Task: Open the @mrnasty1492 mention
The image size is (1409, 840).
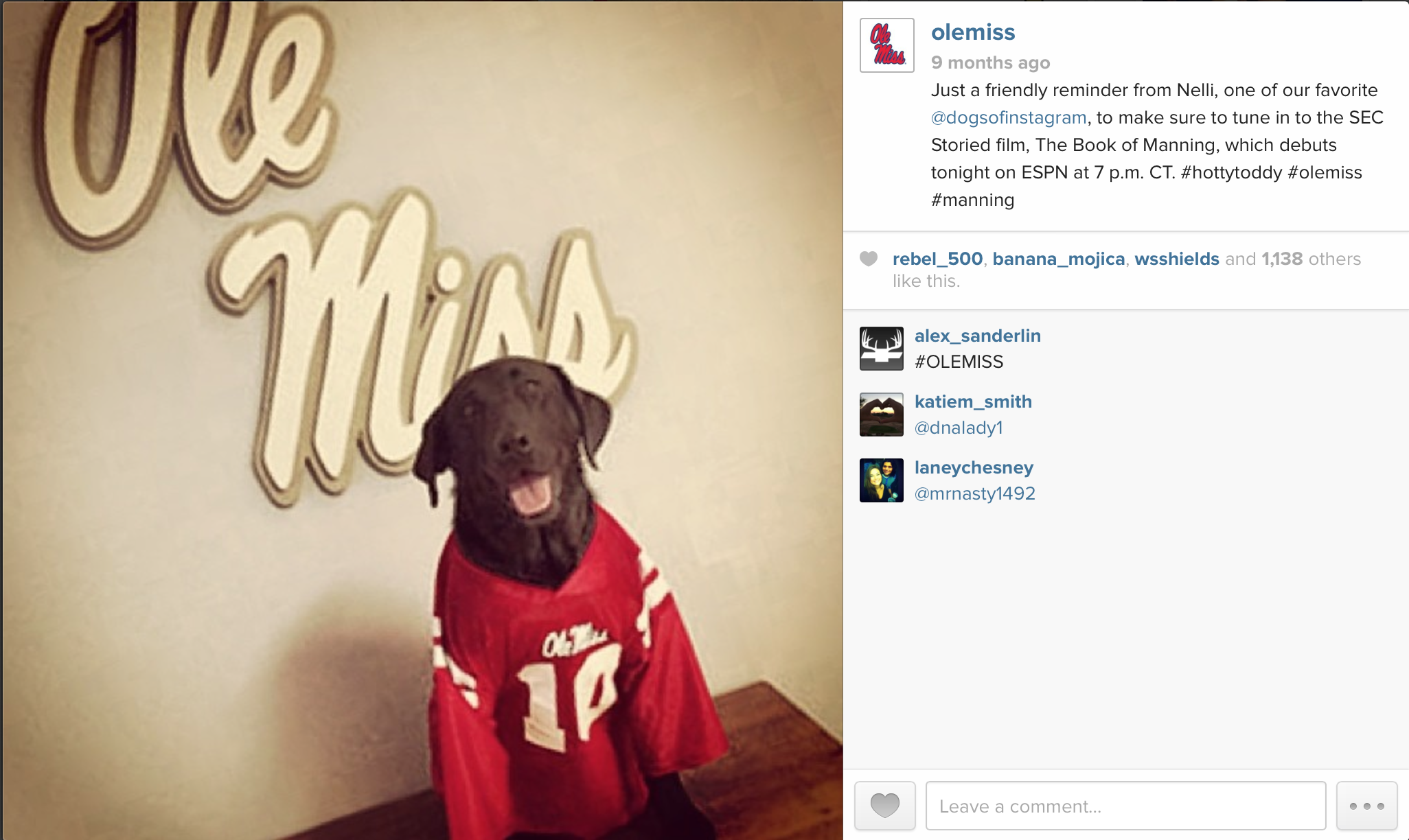Action: pyautogui.click(x=975, y=493)
